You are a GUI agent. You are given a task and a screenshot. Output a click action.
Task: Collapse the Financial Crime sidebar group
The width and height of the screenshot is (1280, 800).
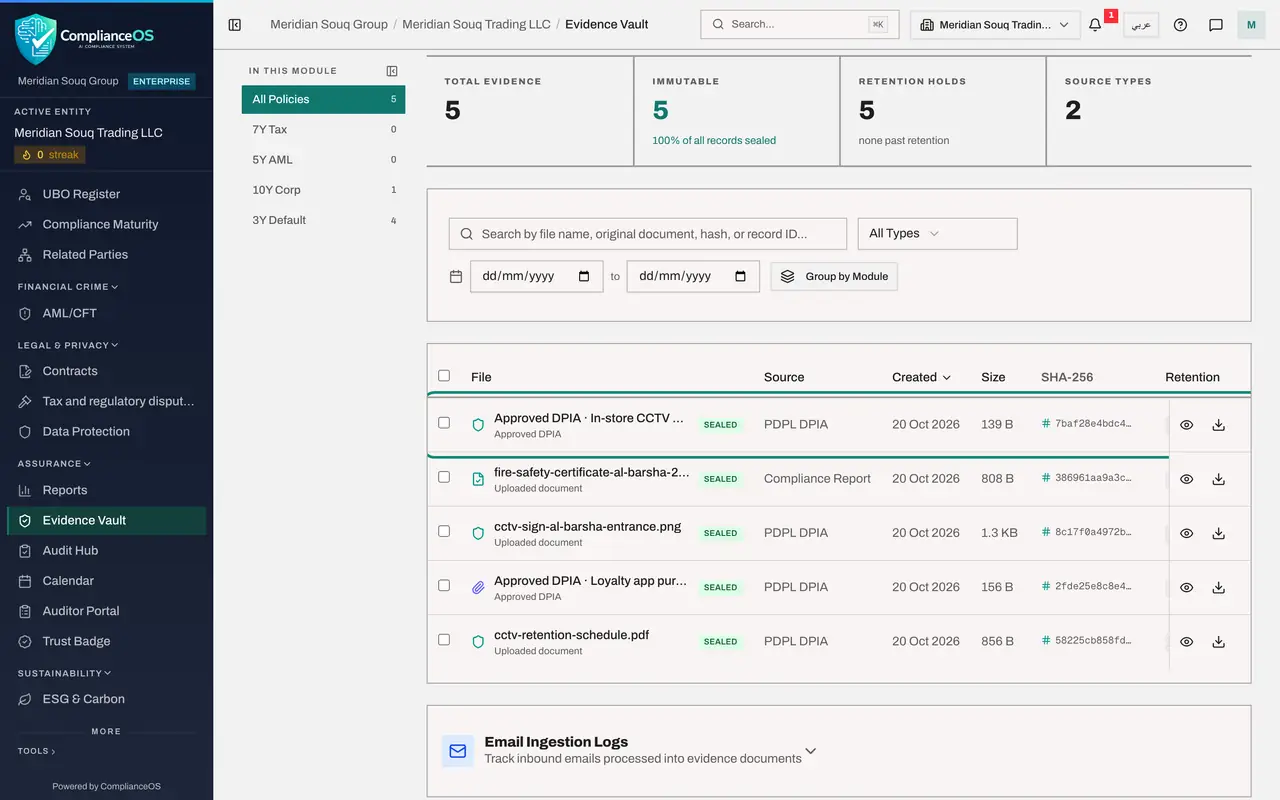tap(67, 287)
